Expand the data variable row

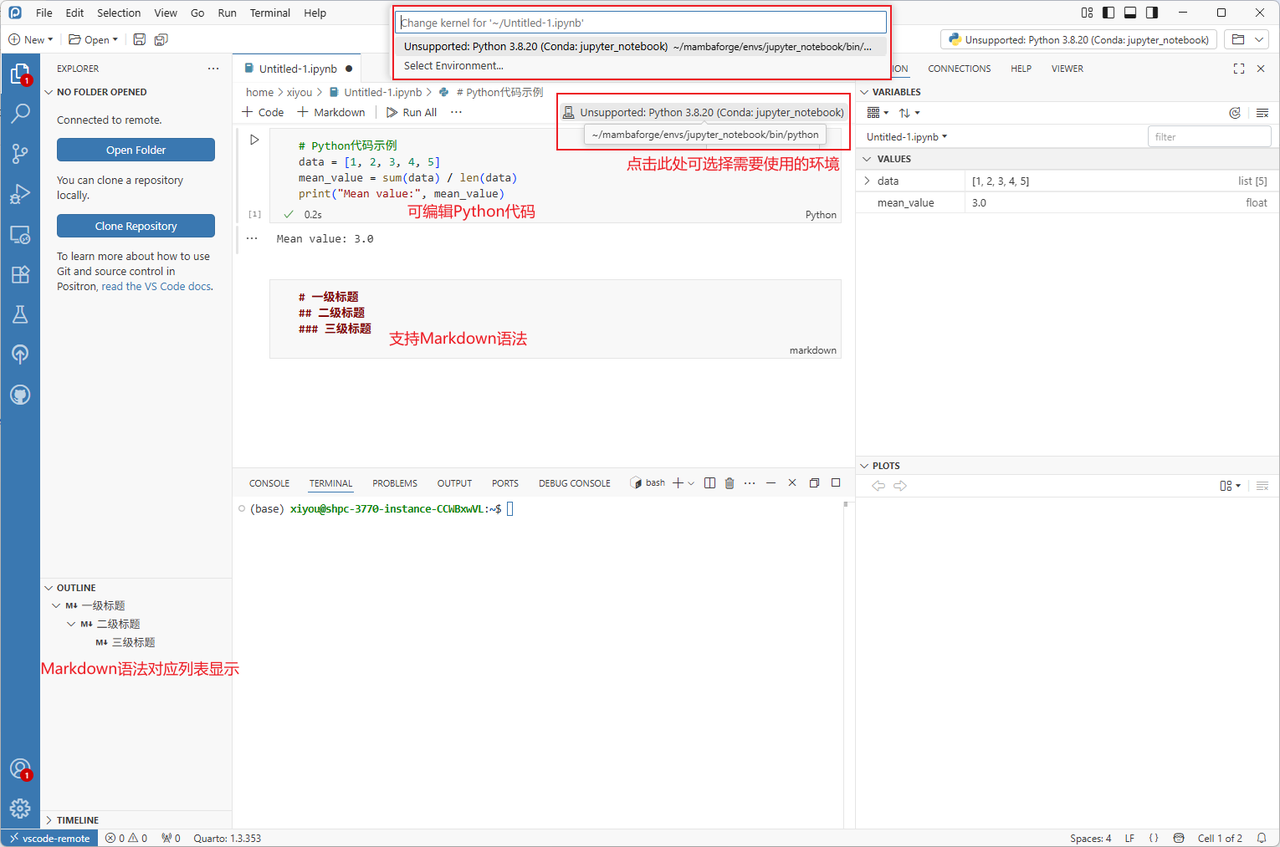(x=867, y=181)
